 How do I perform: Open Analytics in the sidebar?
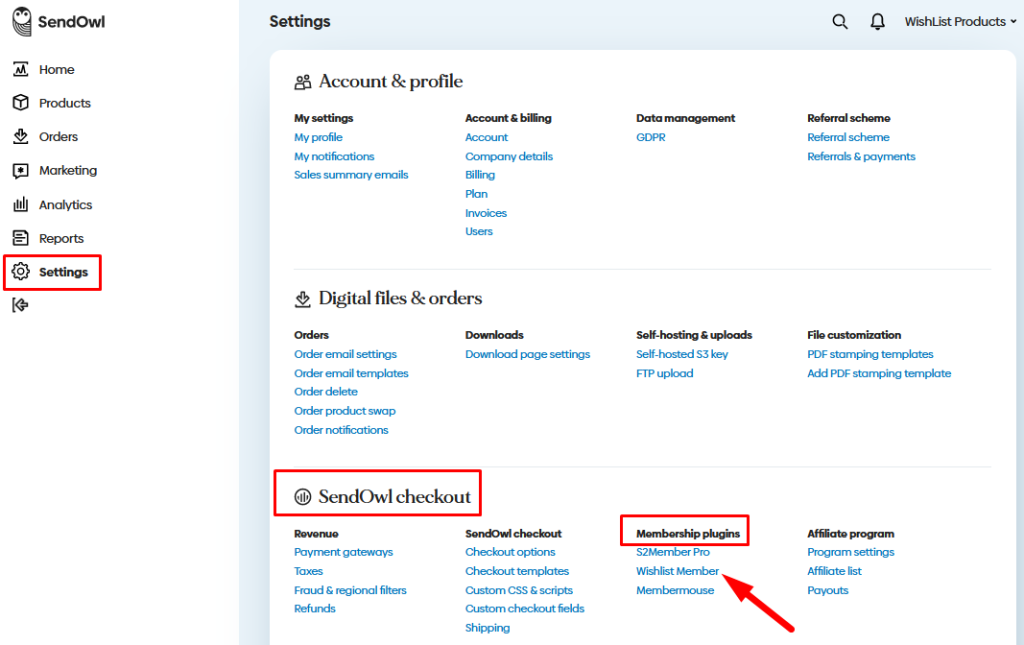[65, 204]
